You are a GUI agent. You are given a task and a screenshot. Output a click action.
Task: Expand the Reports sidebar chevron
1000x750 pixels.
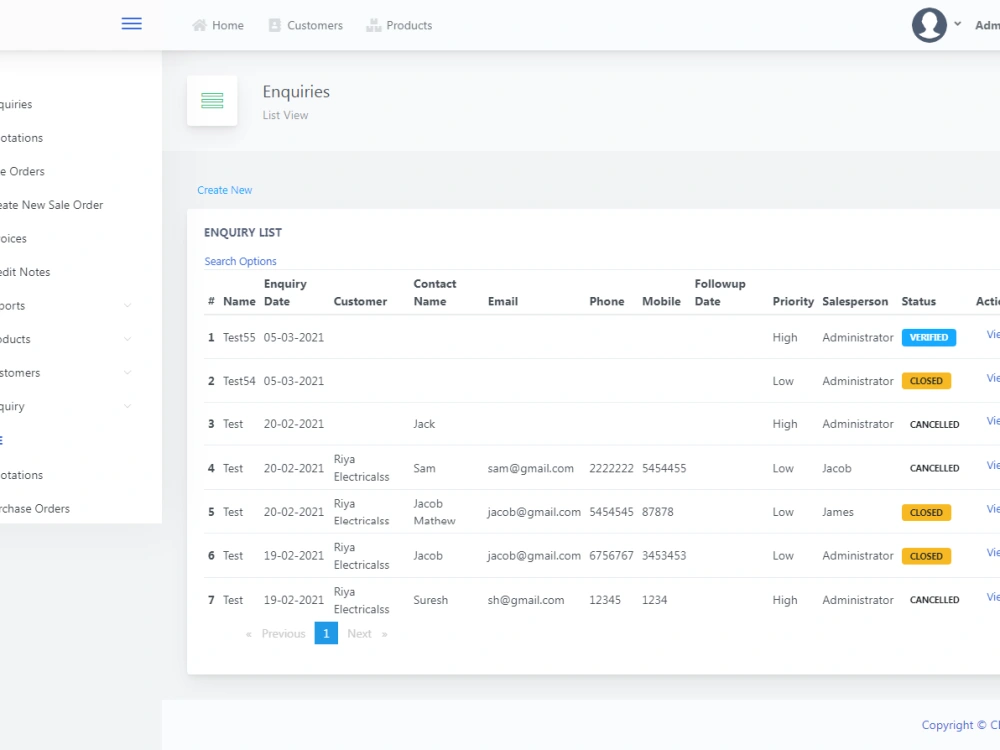click(x=128, y=305)
